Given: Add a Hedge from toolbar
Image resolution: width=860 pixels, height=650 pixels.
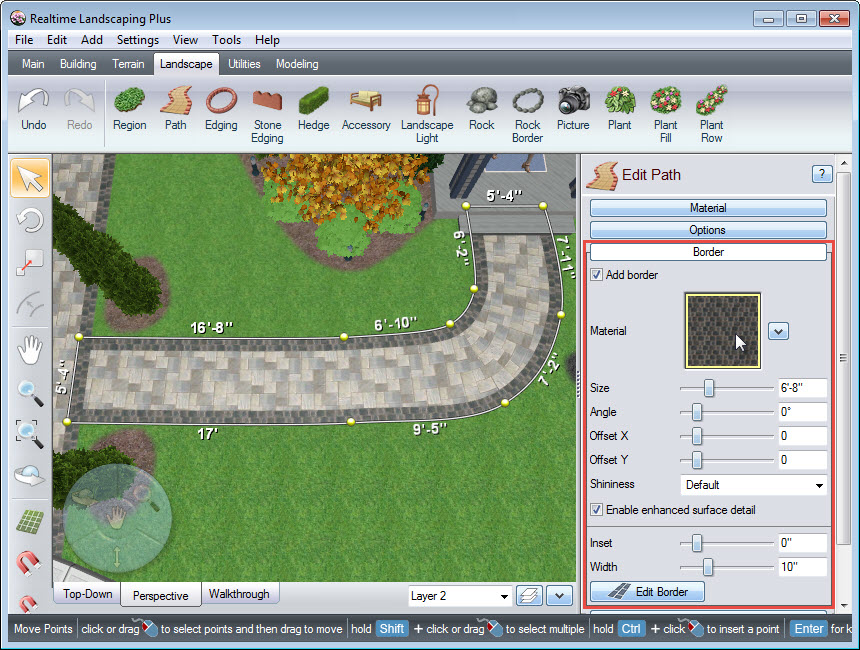Looking at the screenshot, I should (313, 110).
